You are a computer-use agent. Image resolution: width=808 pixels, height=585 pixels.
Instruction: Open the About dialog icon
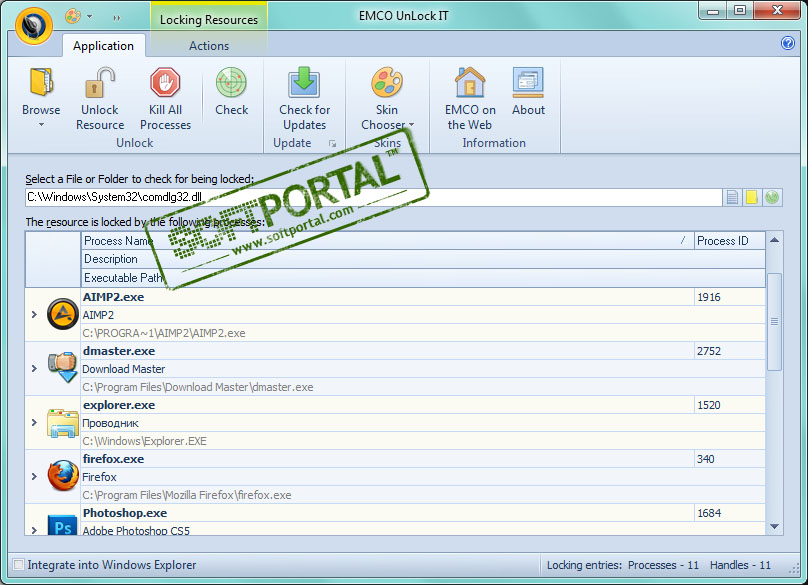click(528, 84)
